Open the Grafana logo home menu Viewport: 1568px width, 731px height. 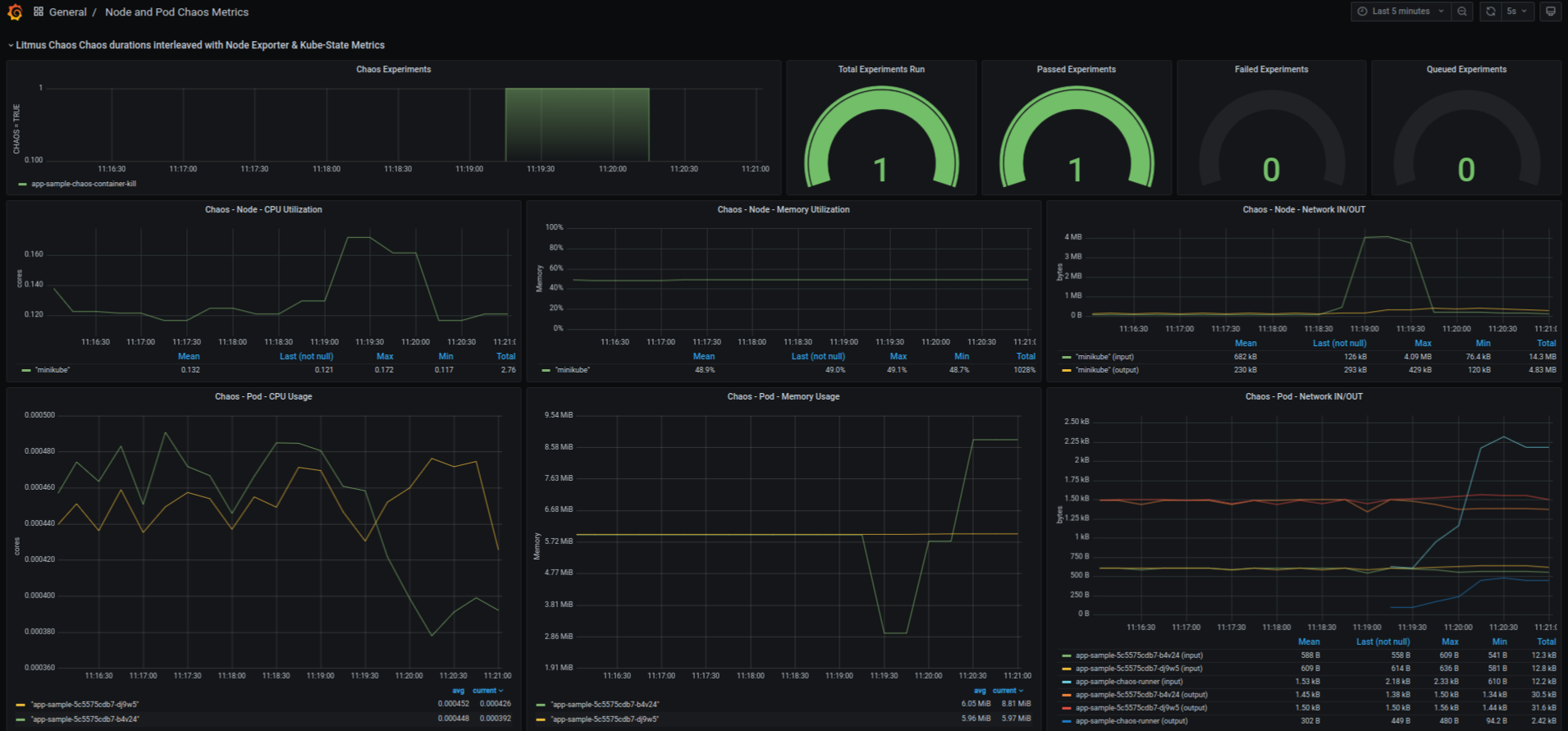pyautogui.click(x=15, y=12)
